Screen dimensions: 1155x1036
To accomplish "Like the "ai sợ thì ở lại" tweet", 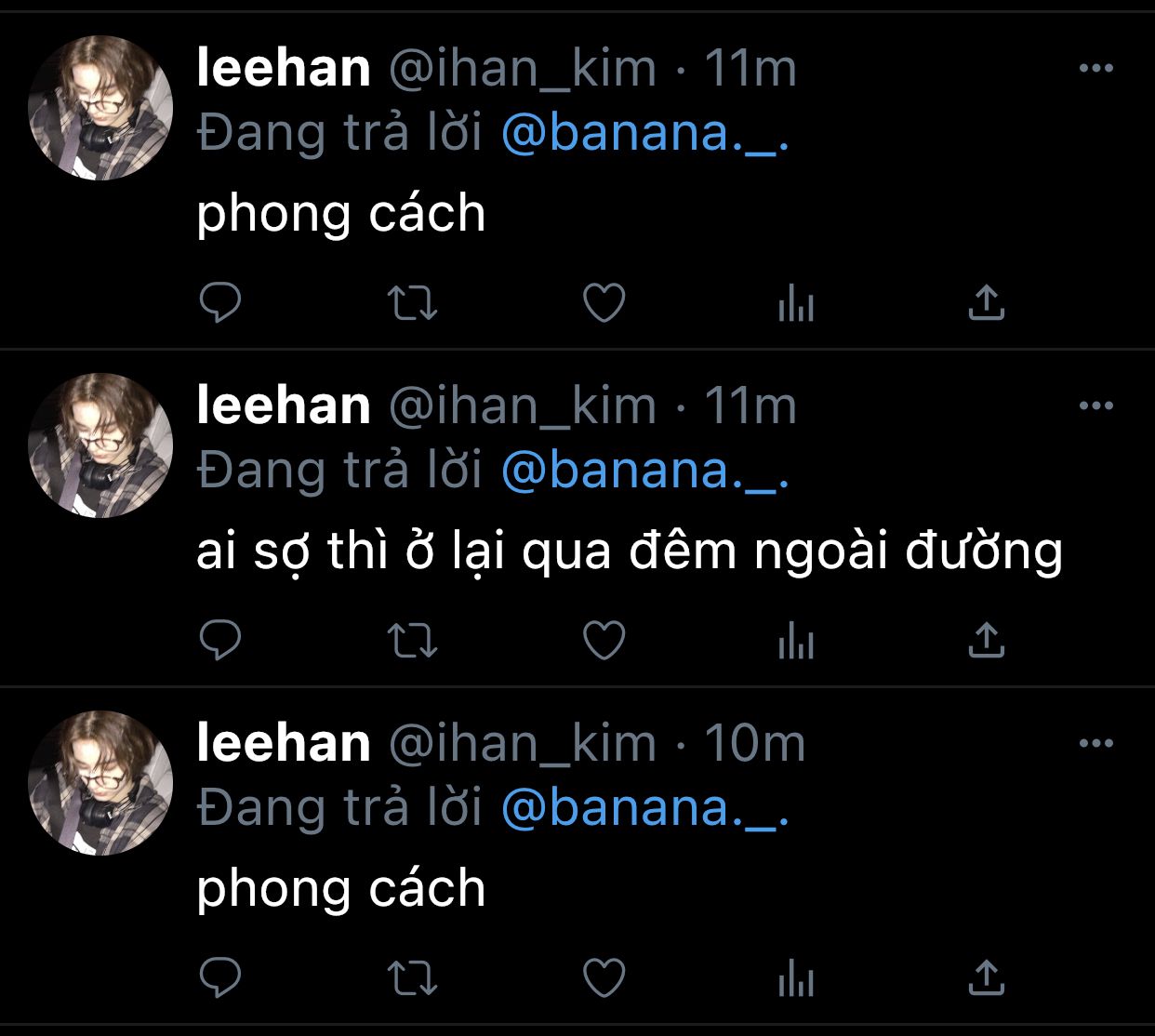I will coord(604,640).
